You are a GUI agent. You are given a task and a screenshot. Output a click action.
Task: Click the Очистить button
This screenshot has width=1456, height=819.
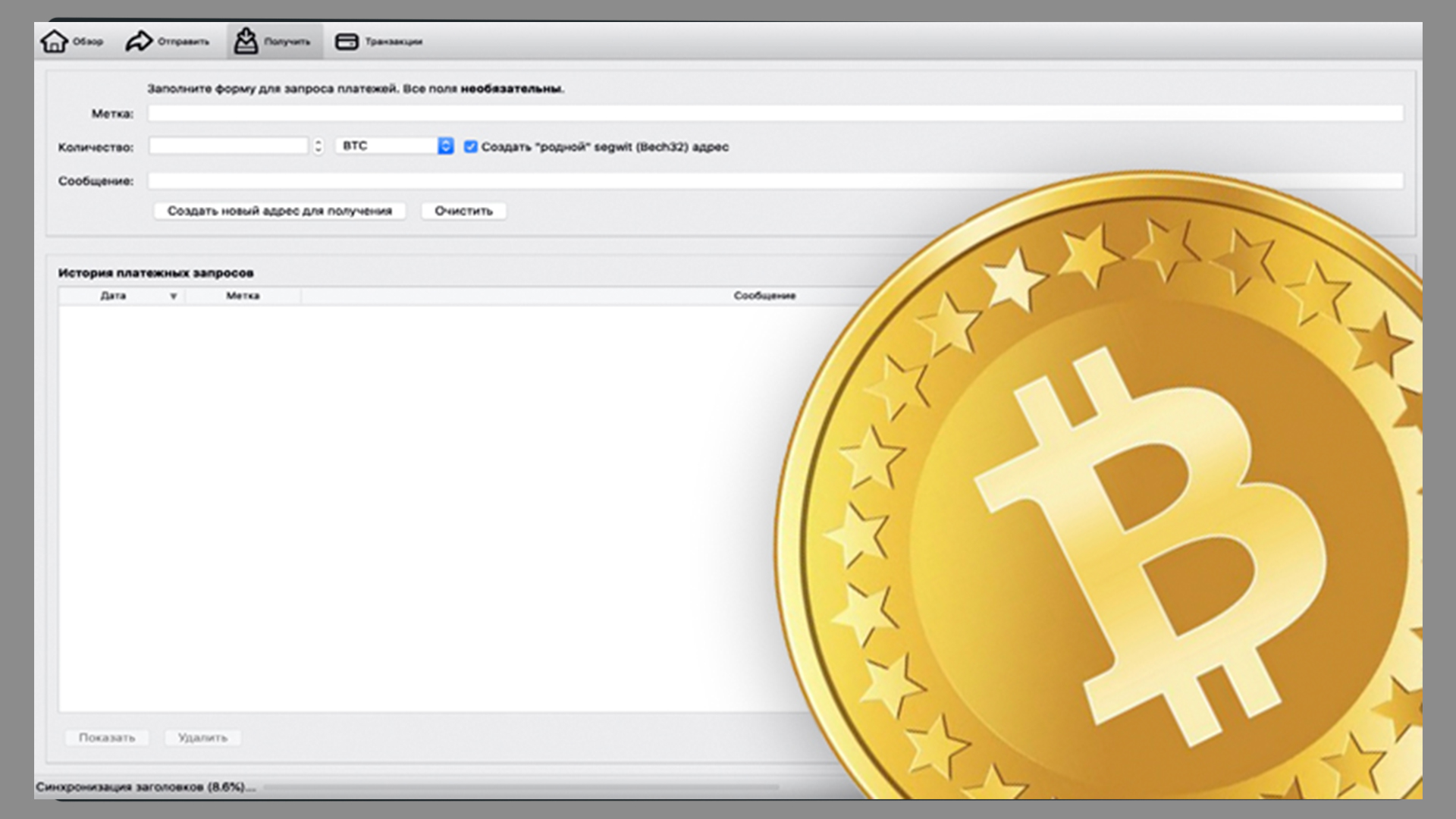(463, 211)
